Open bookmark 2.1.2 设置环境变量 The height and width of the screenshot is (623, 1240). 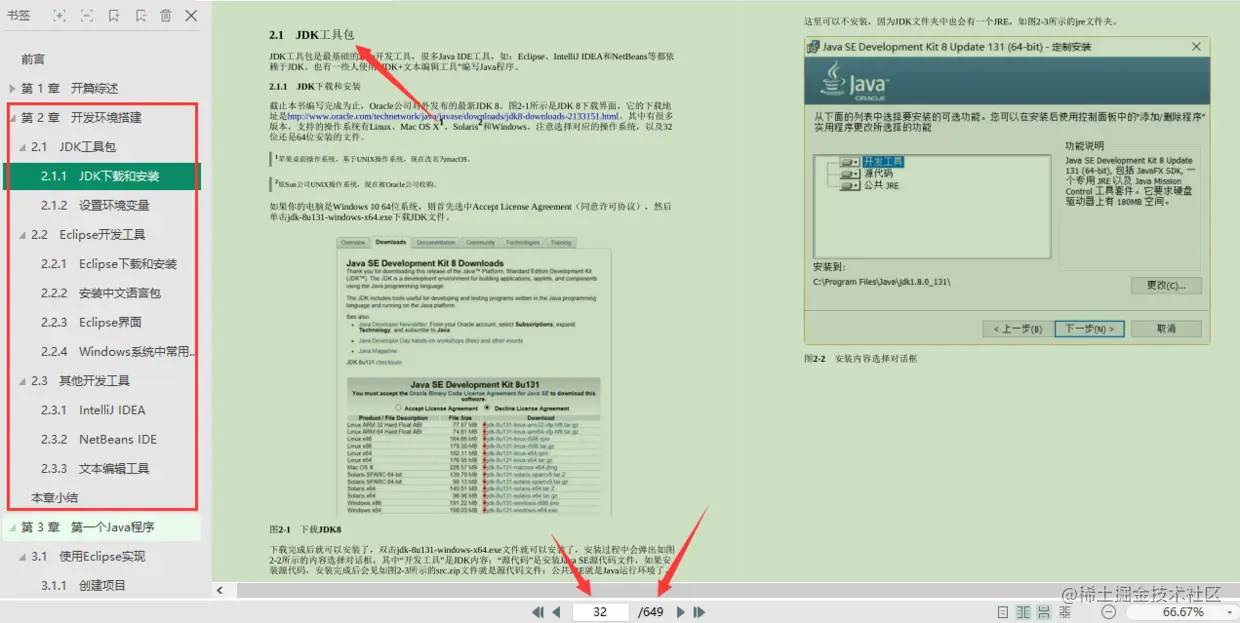95,205
